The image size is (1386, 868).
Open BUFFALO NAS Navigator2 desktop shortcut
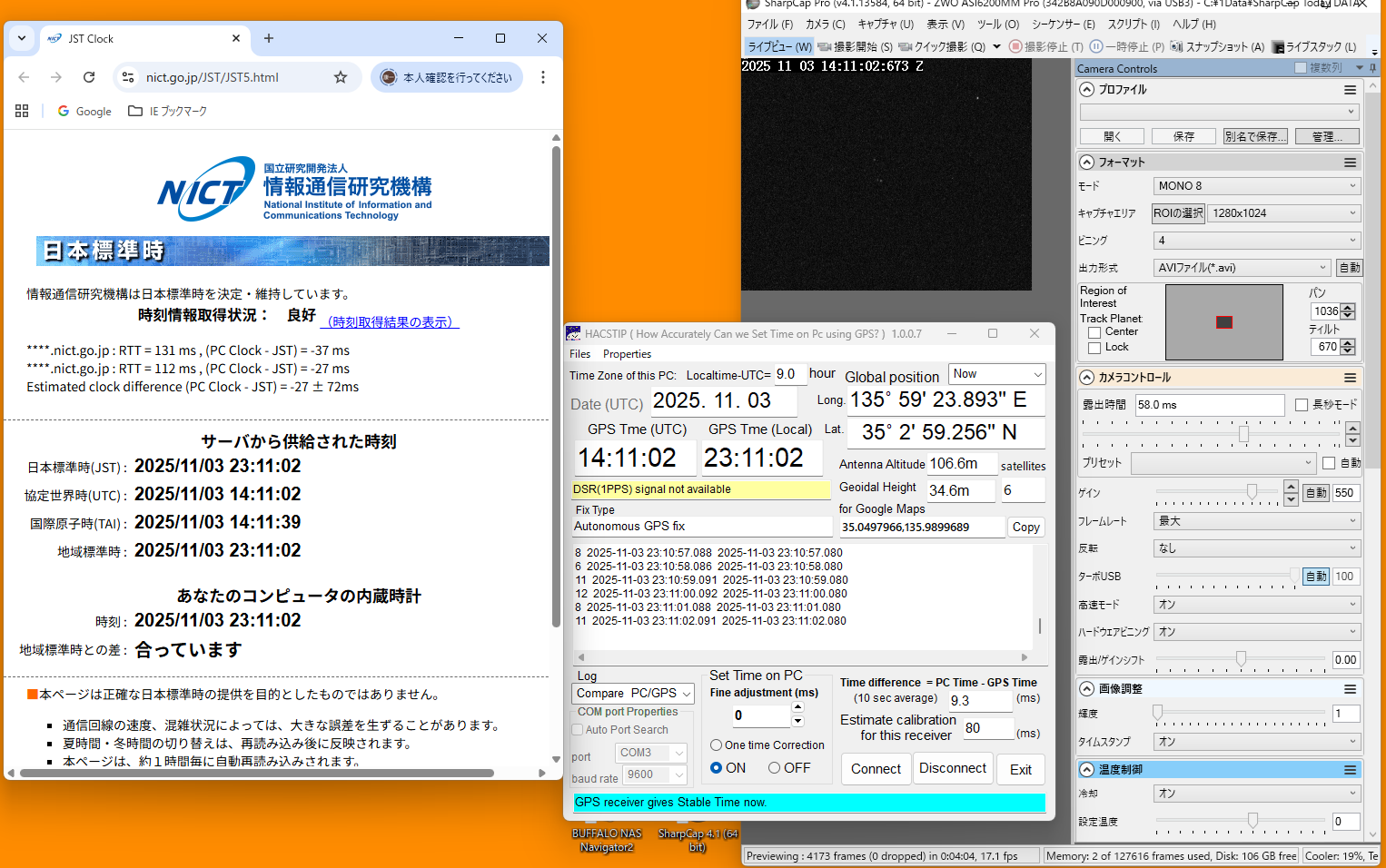607,839
